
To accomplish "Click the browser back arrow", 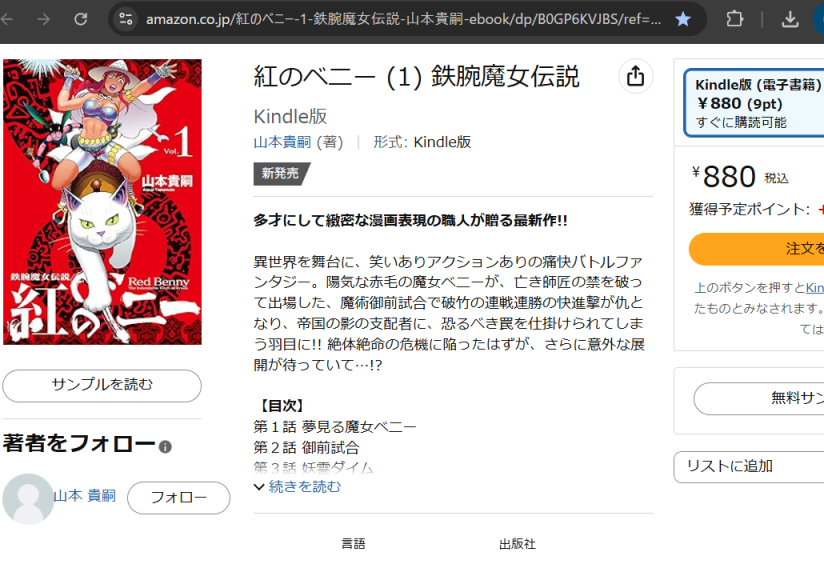I will pos(6,19).
